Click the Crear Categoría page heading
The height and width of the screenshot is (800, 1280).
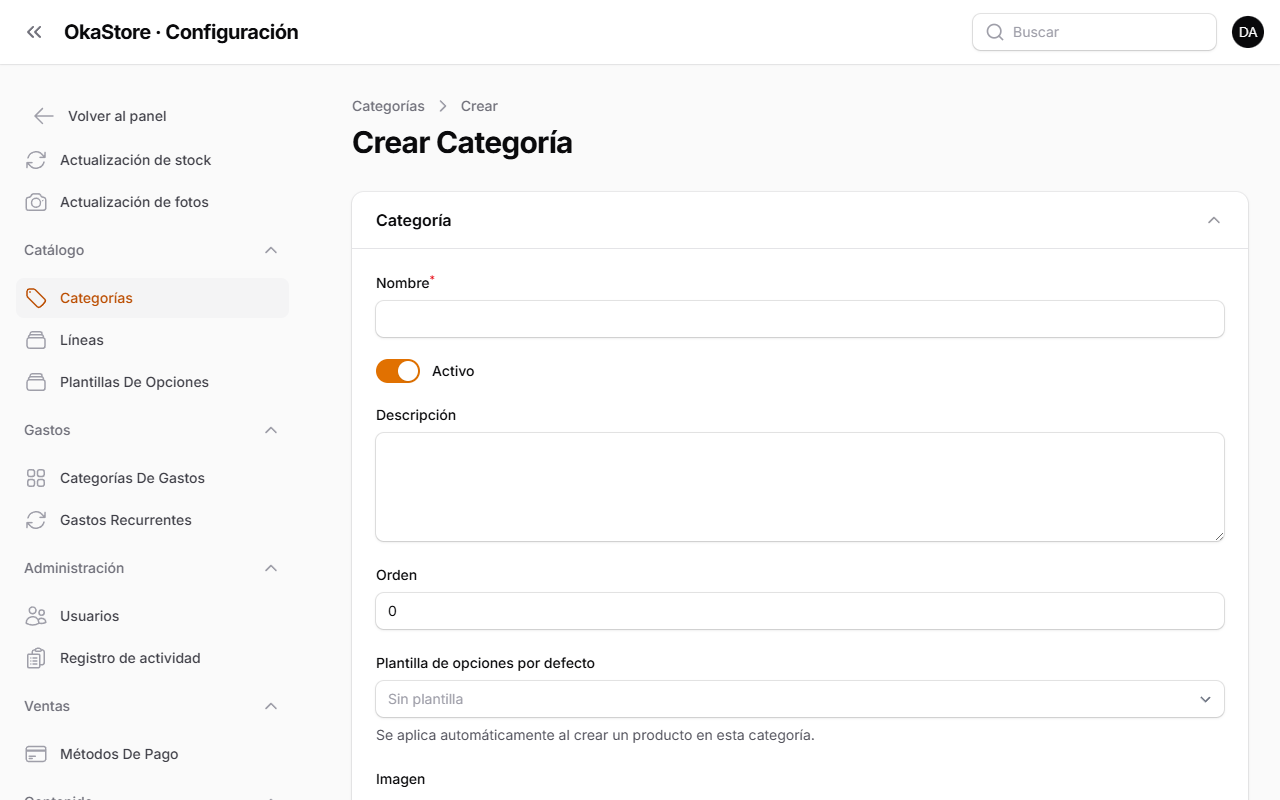[462, 143]
